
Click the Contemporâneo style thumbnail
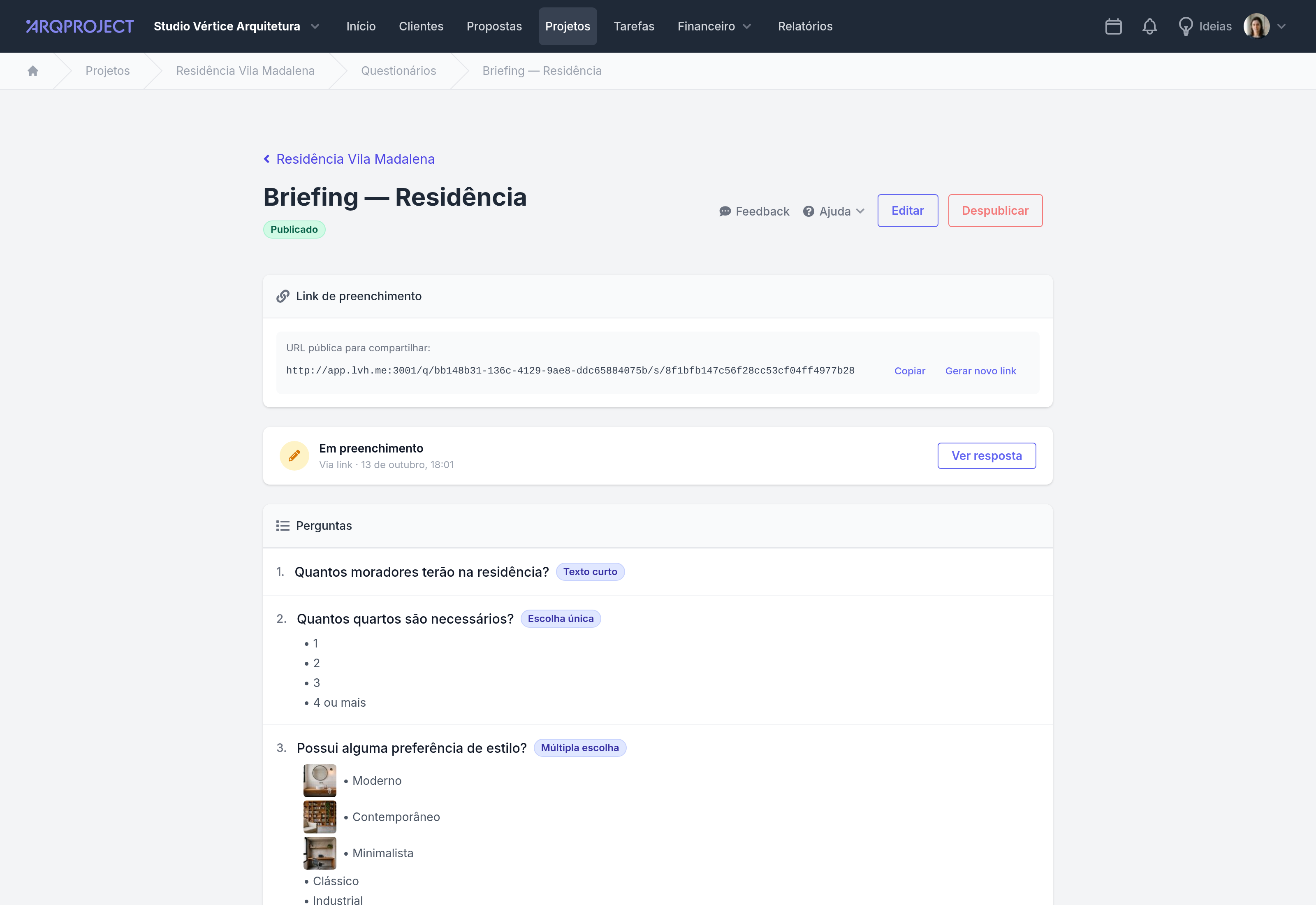point(320,817)
